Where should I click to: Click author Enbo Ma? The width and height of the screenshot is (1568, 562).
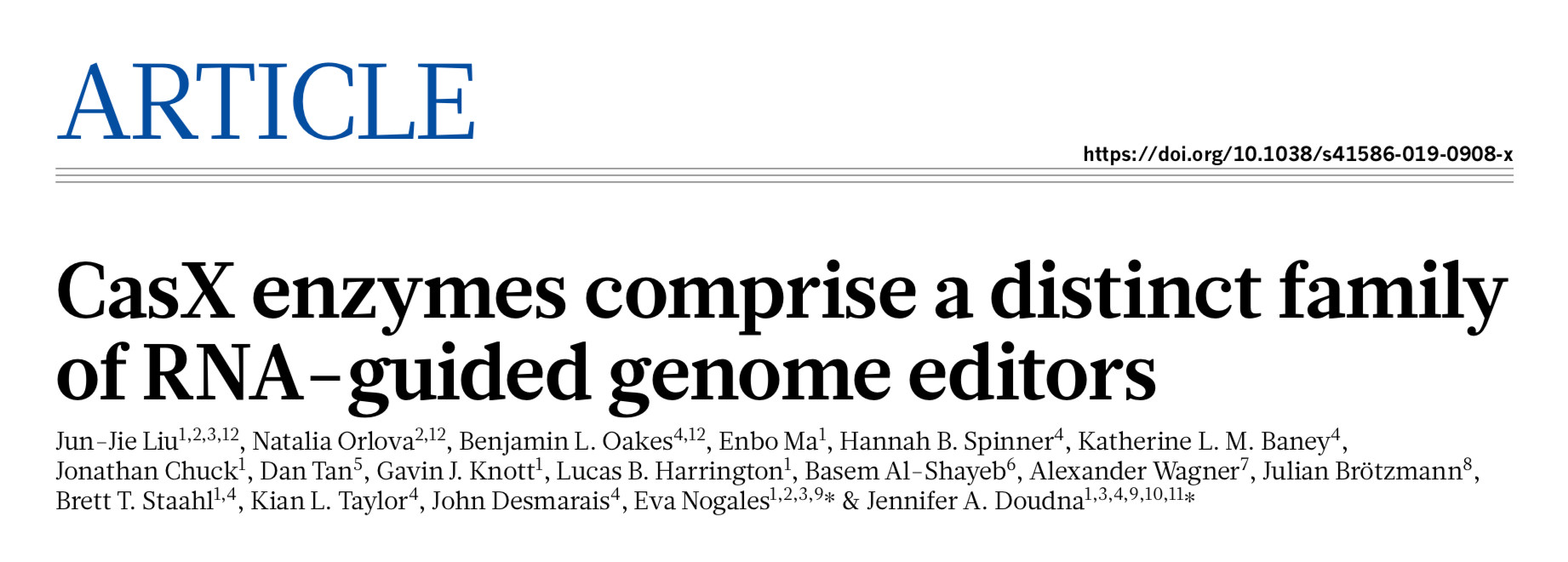768,441
